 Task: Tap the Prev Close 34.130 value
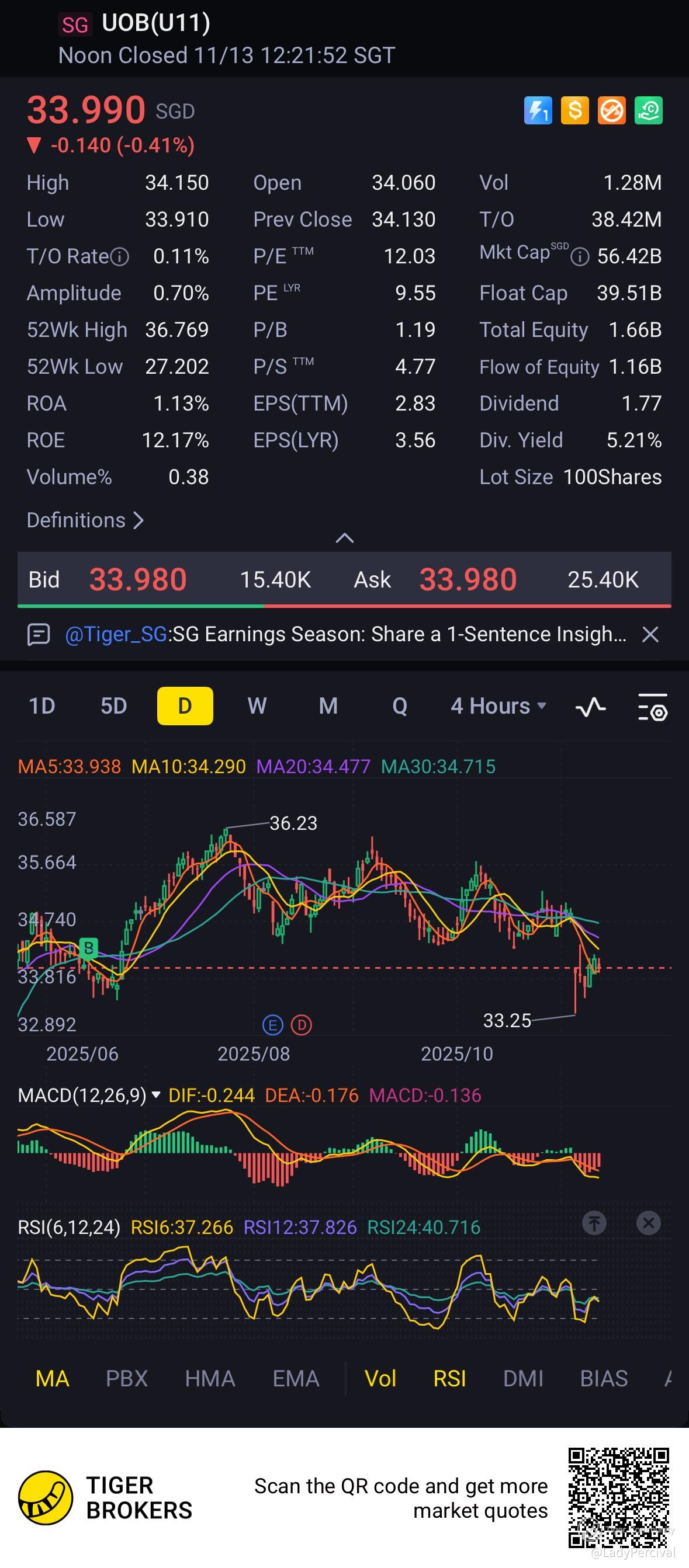coord(403,220)
